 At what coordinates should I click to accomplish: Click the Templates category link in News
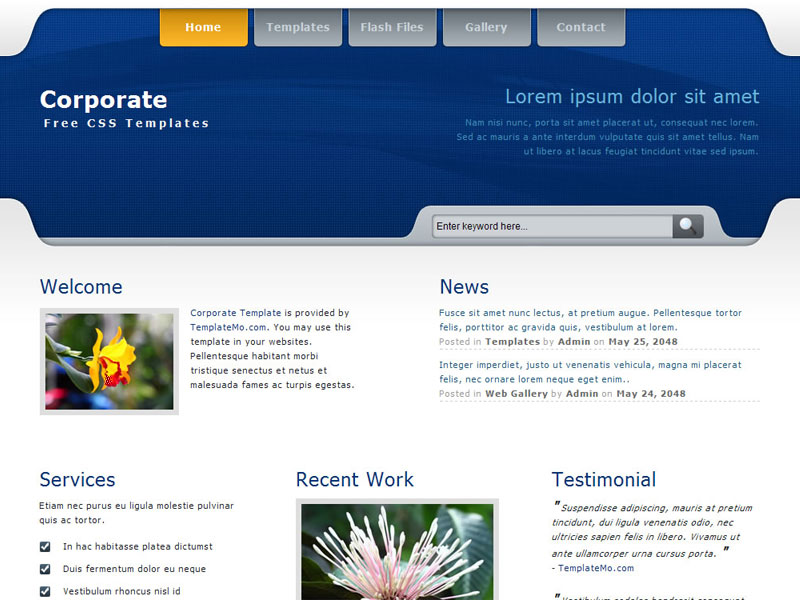tap(512, 342)
